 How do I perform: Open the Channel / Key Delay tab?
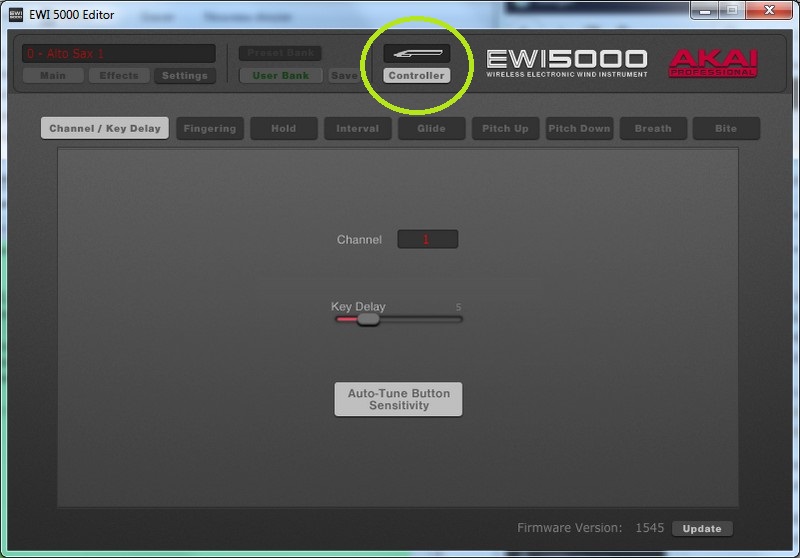[105, 129]
